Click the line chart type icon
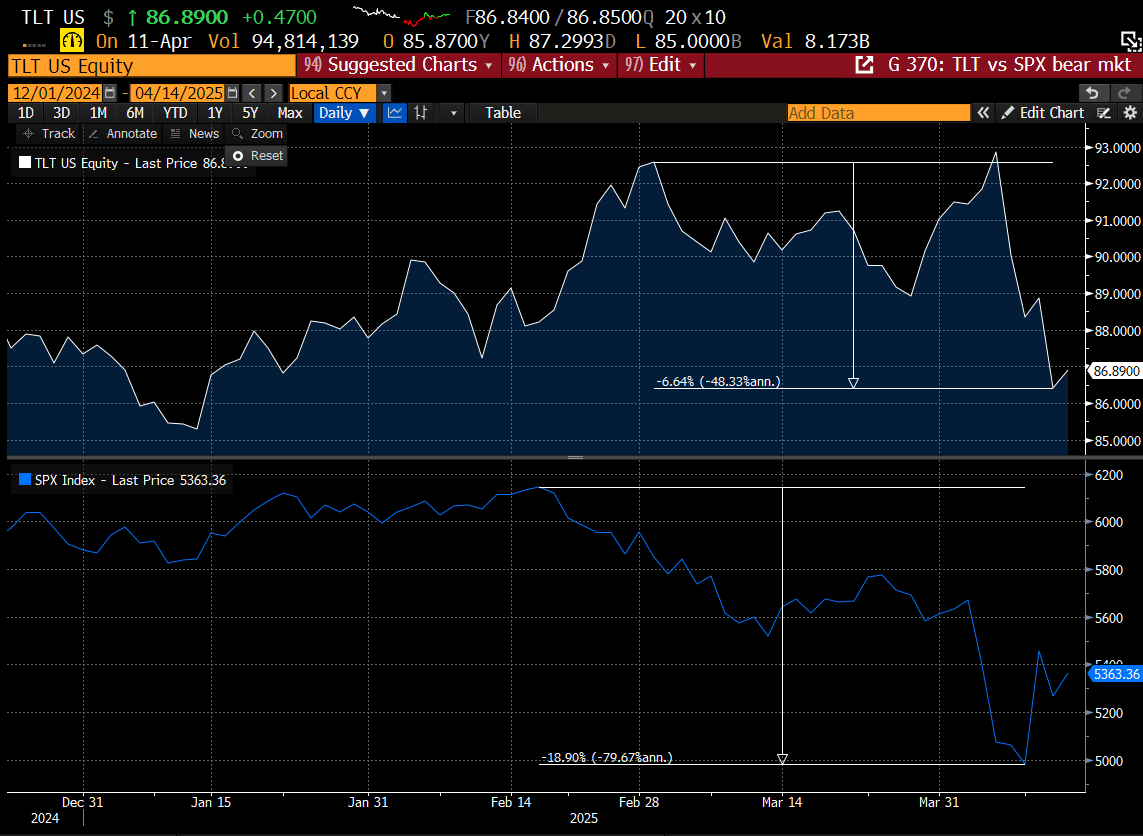The width and height of the screenshot is (1143, 836). click(394, 113)
